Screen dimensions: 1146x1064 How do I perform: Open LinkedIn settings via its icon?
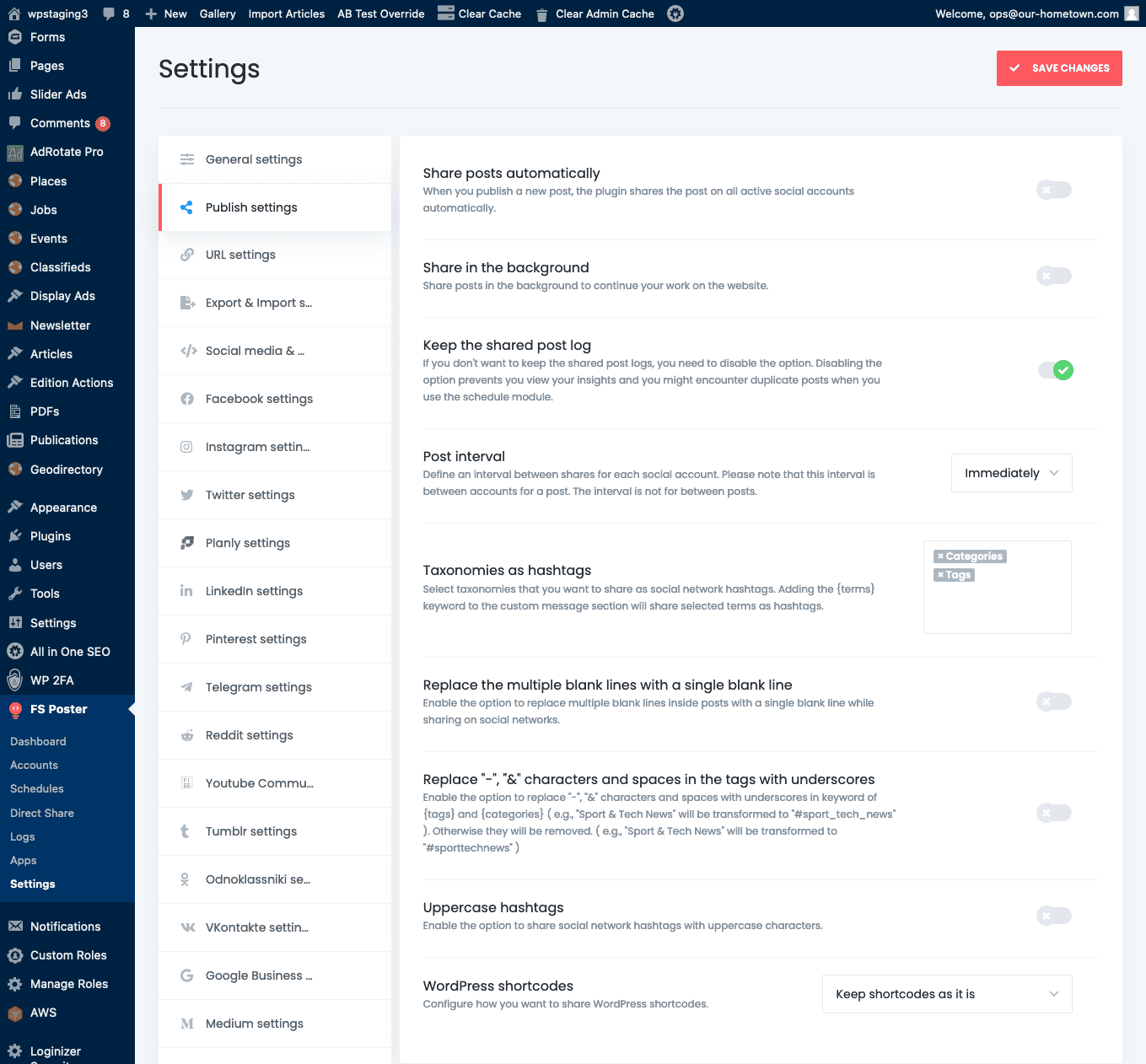point(186,591)
